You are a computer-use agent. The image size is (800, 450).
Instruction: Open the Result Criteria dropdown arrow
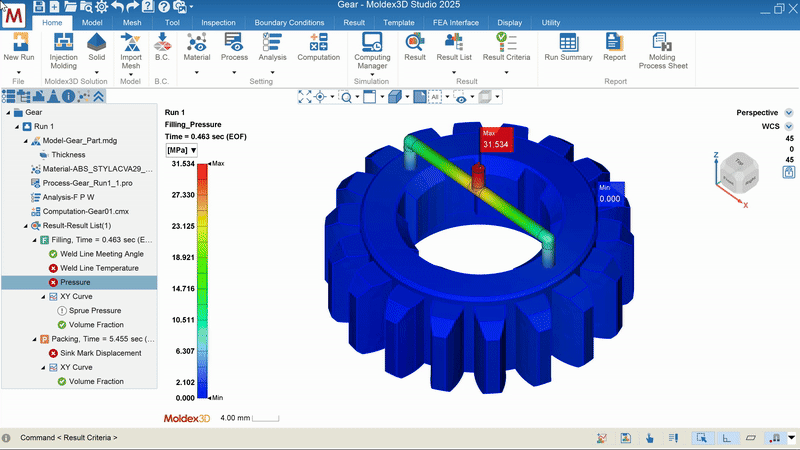point(507,72)
